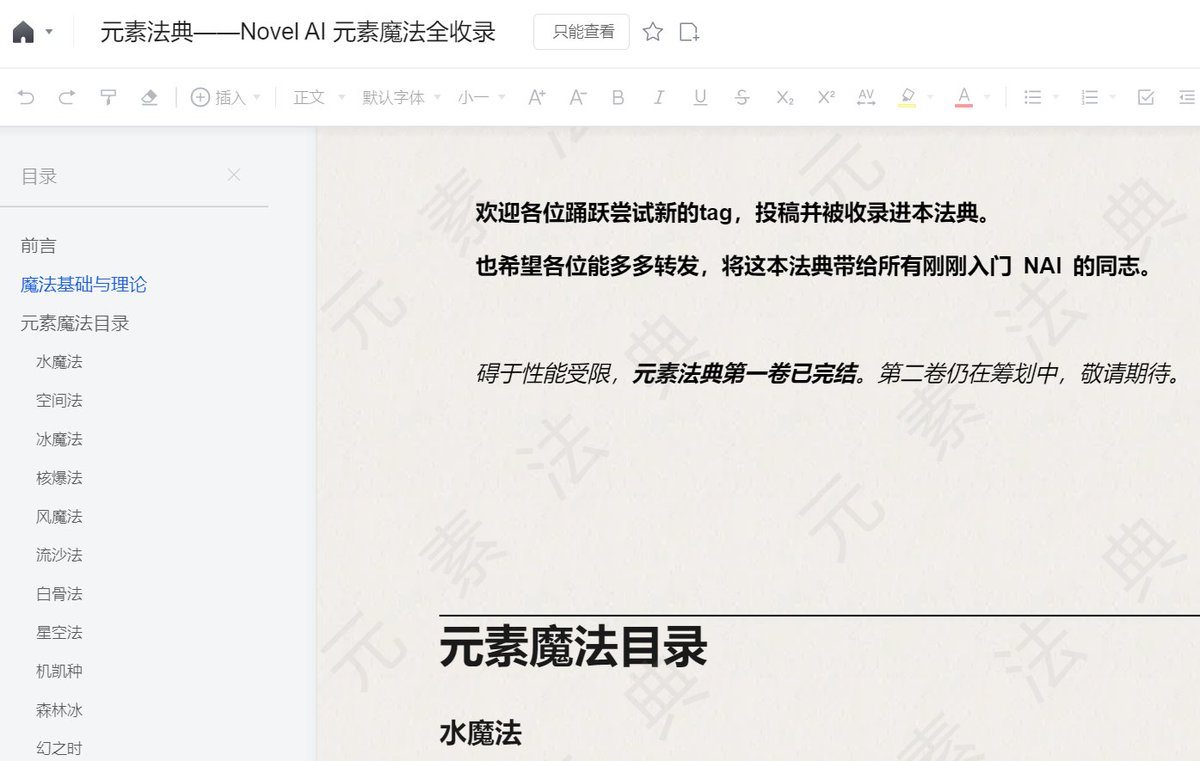
Task: Open the 默认字体 font dropdown
Action: coord(402,97)
